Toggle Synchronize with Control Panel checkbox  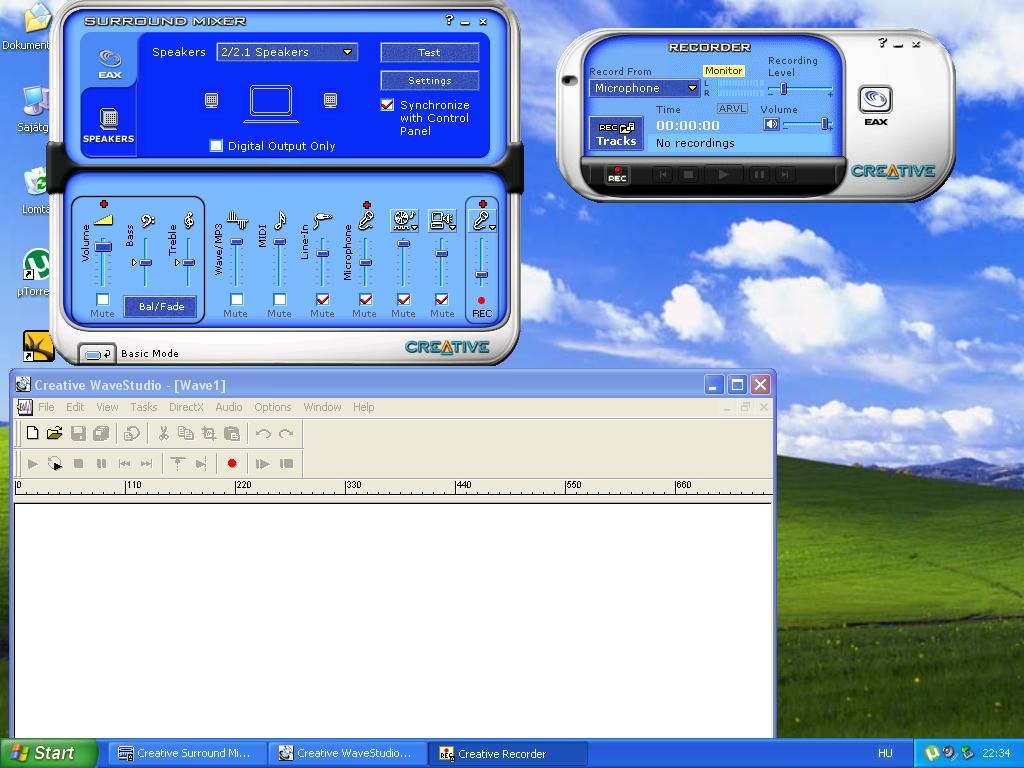[387, 104]
